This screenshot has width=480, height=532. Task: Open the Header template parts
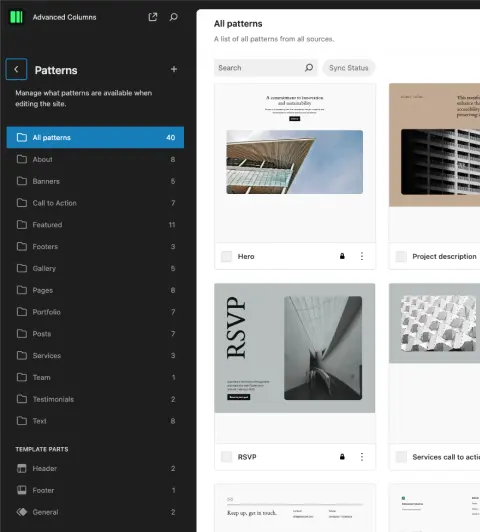(95, 468)
